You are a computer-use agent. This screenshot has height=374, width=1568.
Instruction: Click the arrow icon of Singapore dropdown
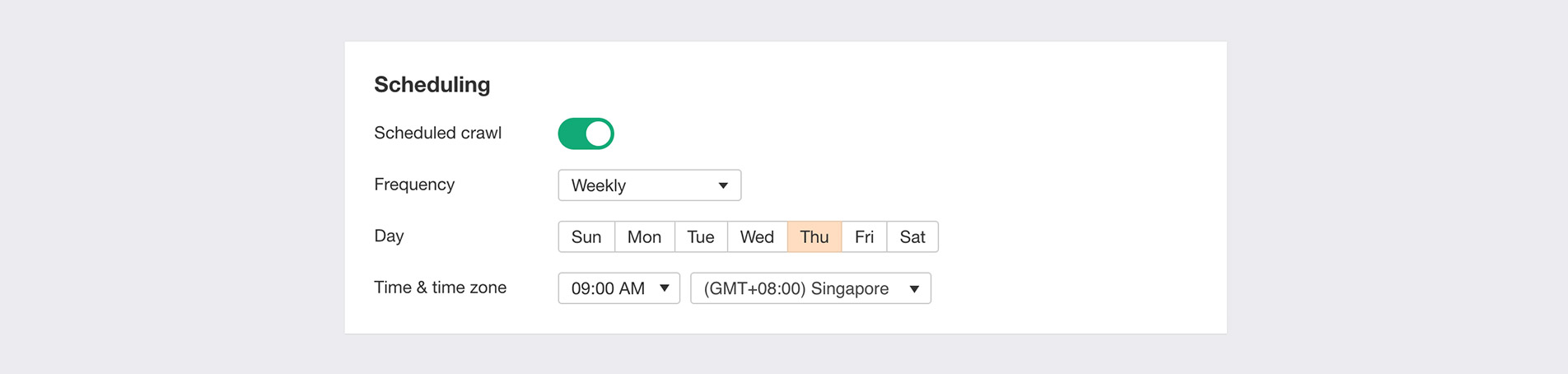pos(913,289)
